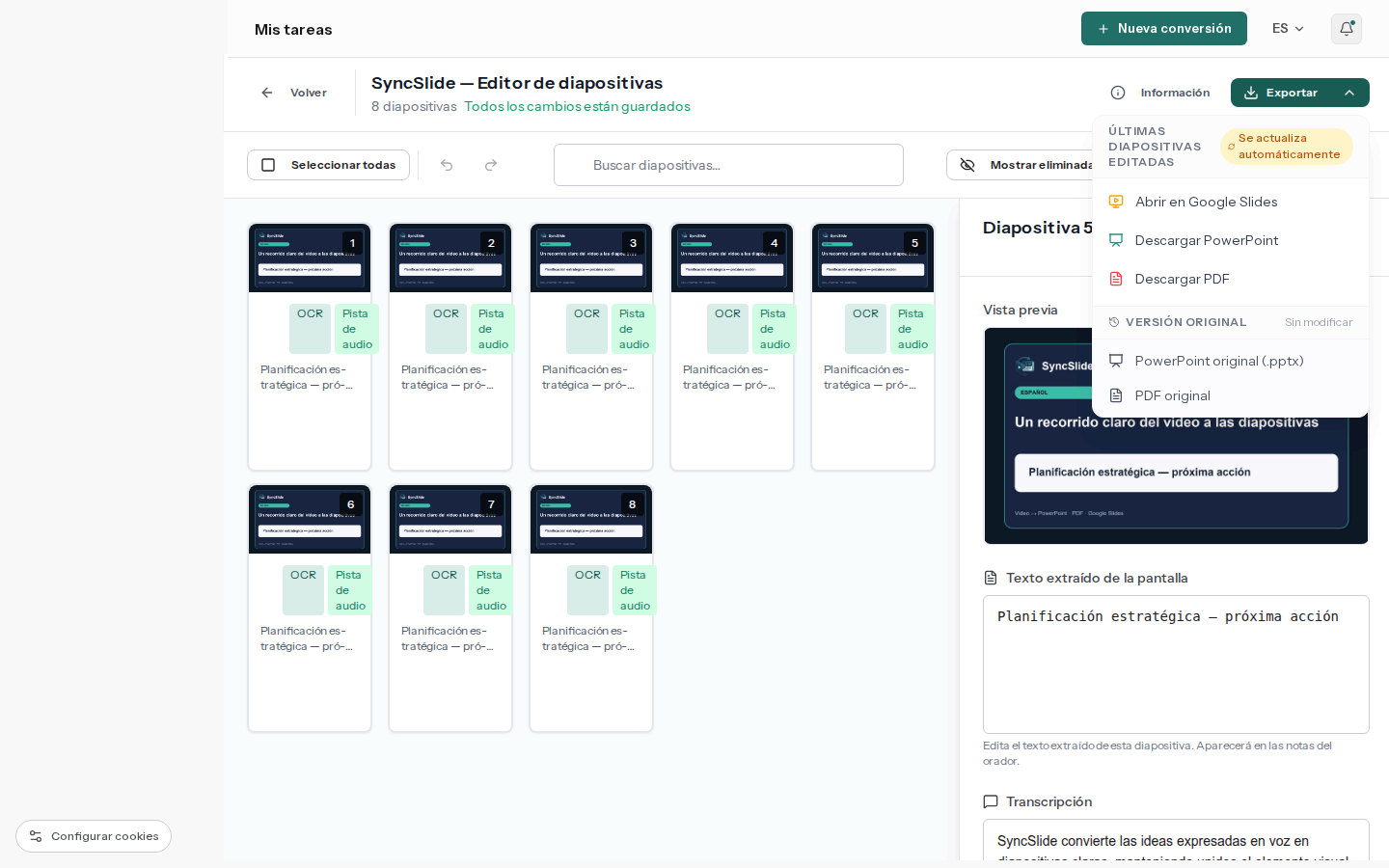This screenshot has width=1389, height=868.
Task: Click the back arrow next to Volver
Action: [267, 93]
